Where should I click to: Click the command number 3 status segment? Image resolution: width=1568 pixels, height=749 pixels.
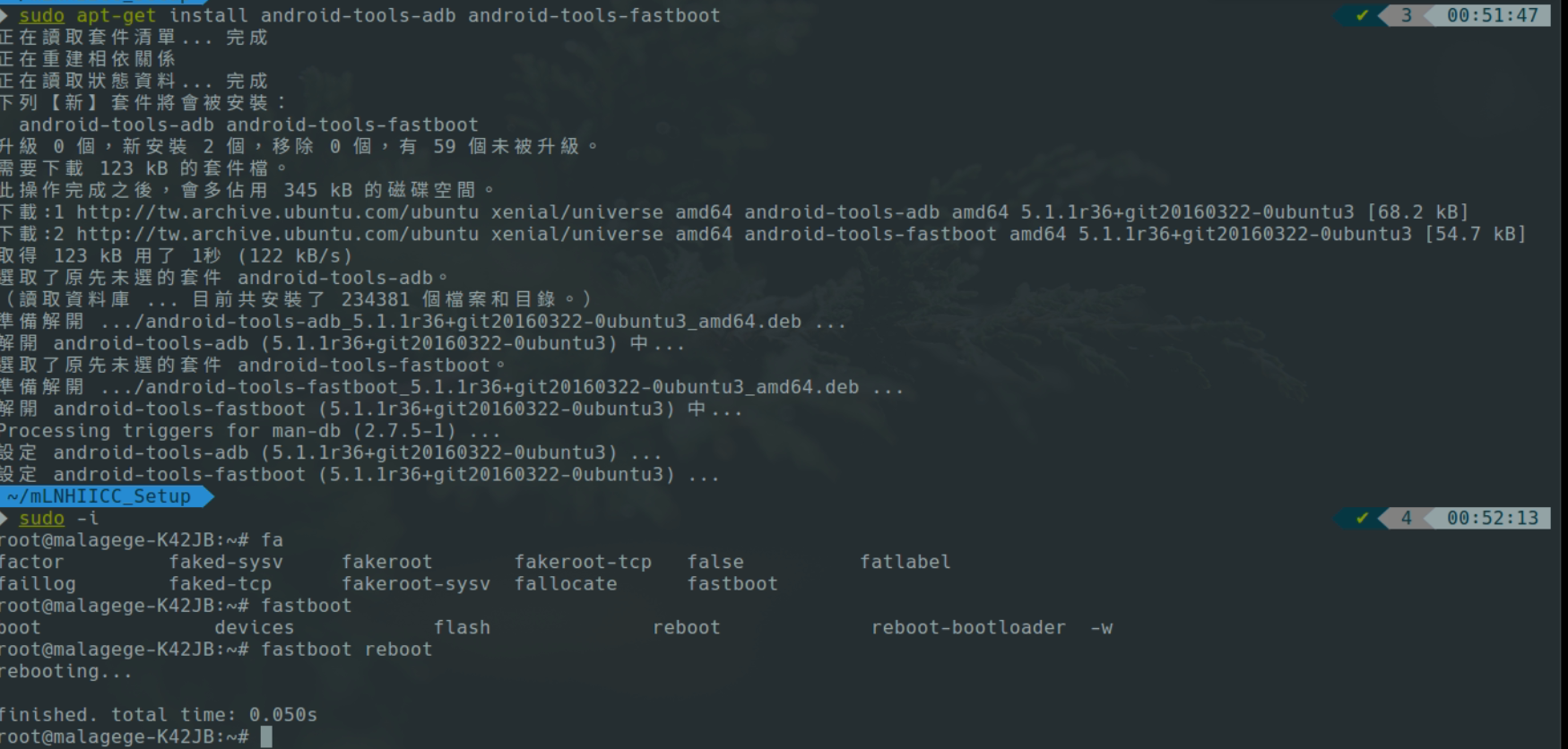[x=1406, y=15]
